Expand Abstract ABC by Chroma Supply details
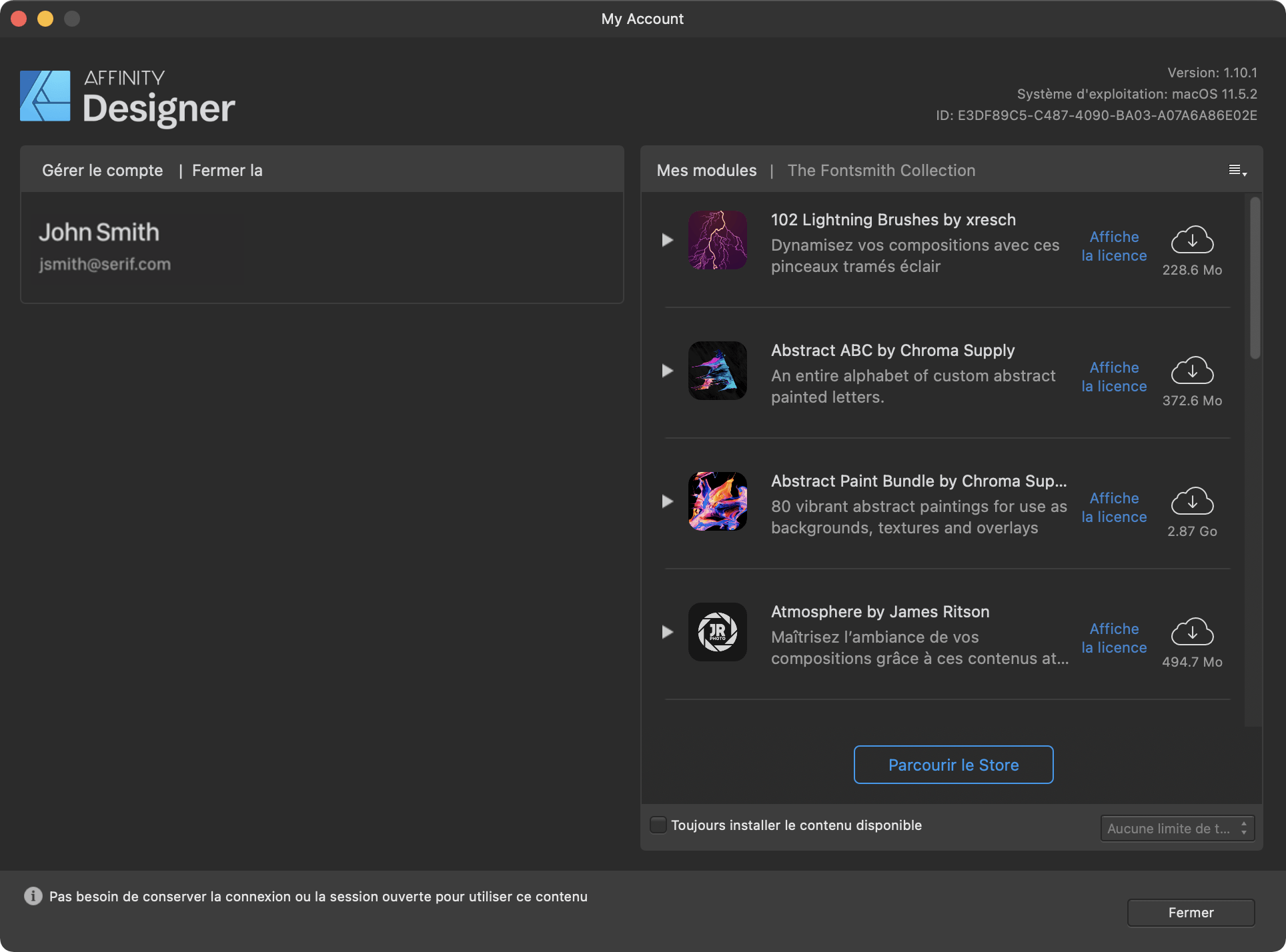This screenshot has width=1286, height=952. pyautogui.click(x=667, y=371)
